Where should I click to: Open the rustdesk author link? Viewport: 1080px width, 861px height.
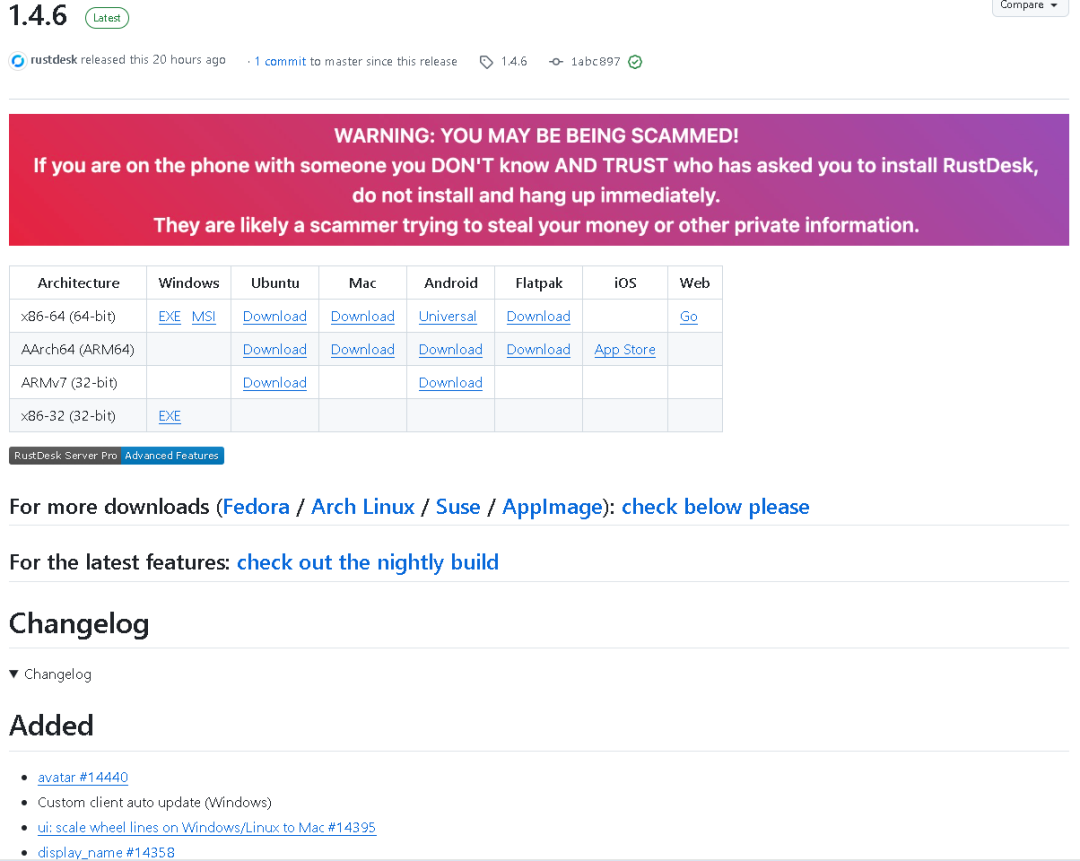tap(54, 60)
